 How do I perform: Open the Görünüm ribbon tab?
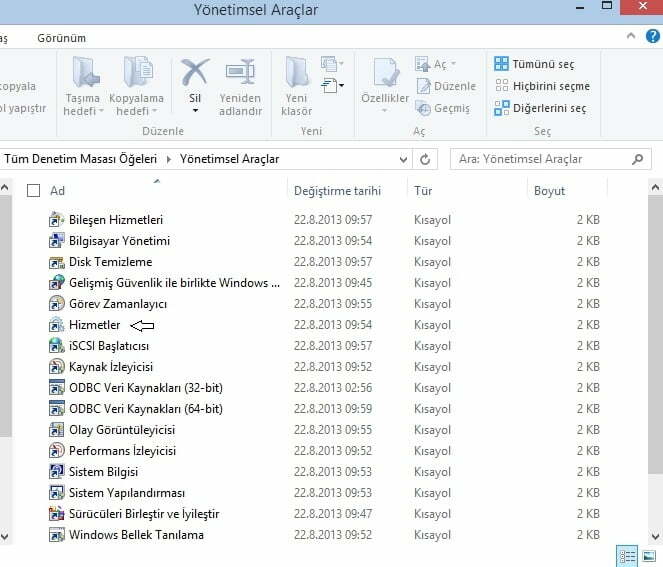(x=61, y=38)
